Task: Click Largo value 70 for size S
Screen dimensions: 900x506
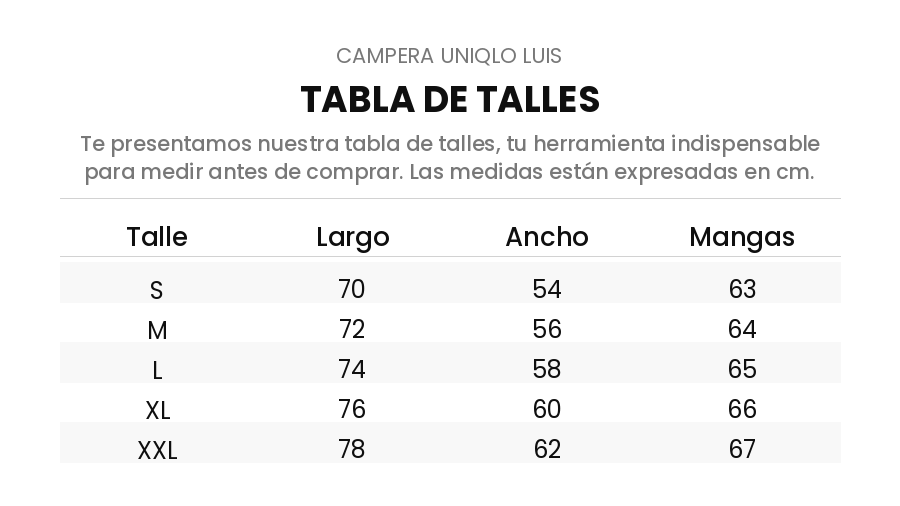Action: click(351, 289)
